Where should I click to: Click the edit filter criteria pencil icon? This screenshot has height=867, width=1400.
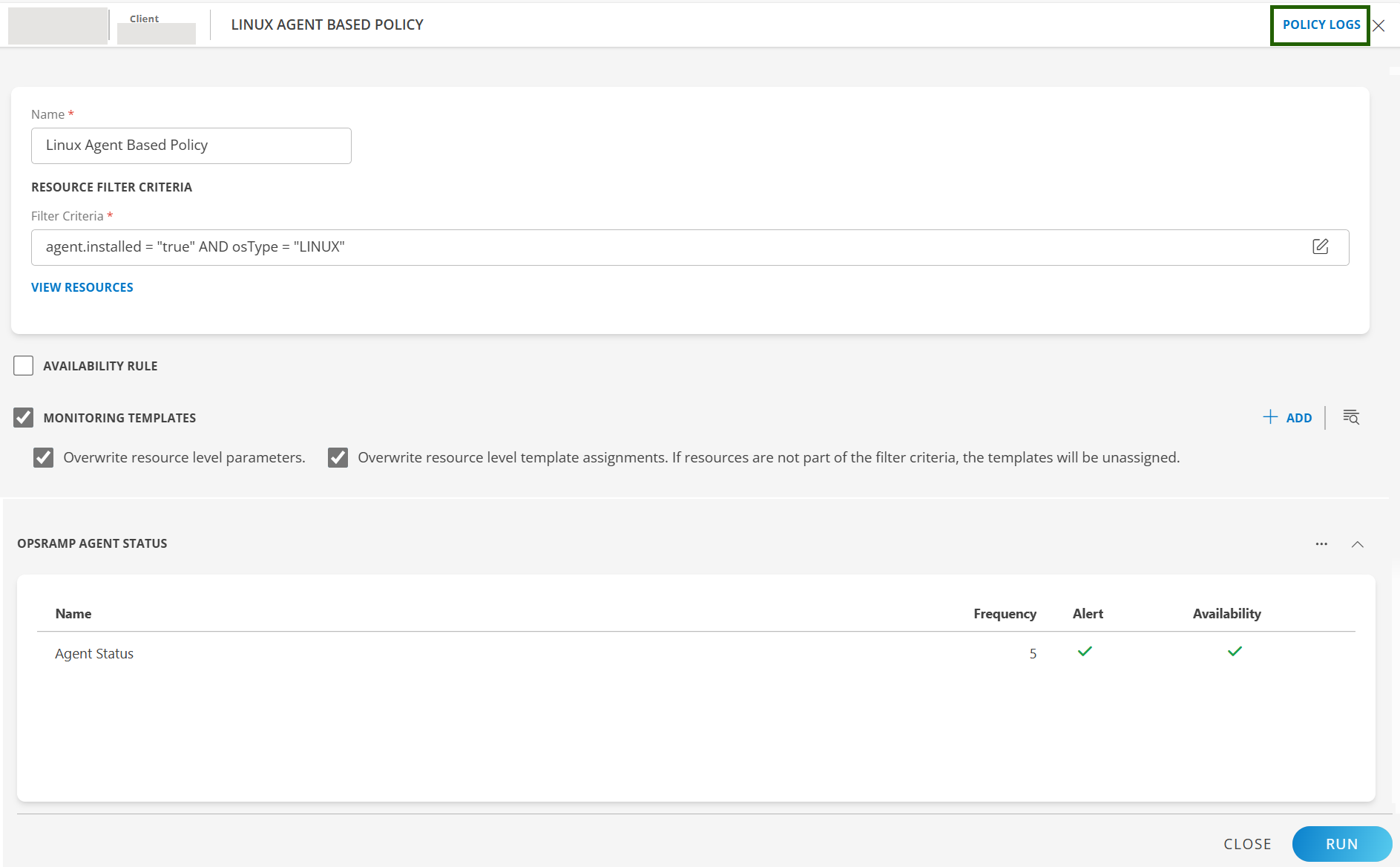(x=1320, y=246)
